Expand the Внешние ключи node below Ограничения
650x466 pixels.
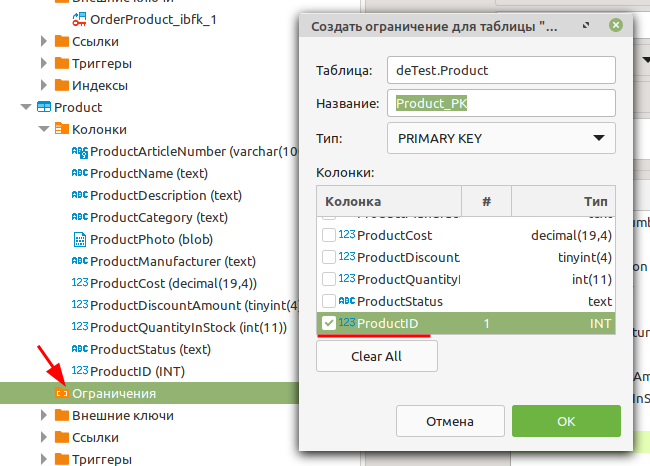[x=43, y=415]
